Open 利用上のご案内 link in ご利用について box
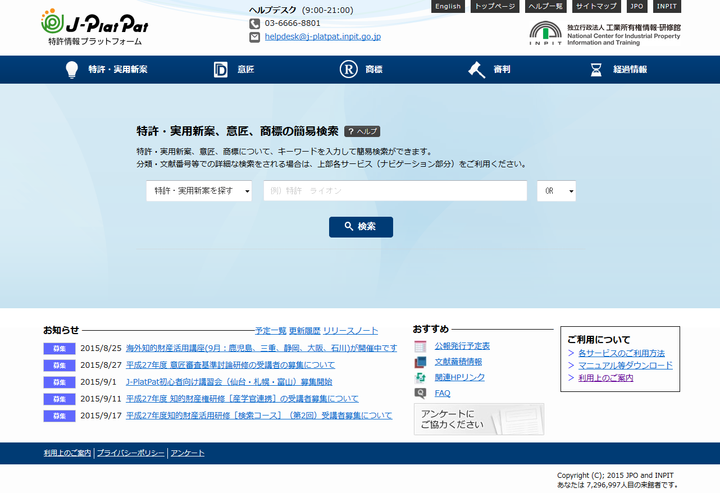The height and width of the screenshot is (493, 720). tap(606, 378)
